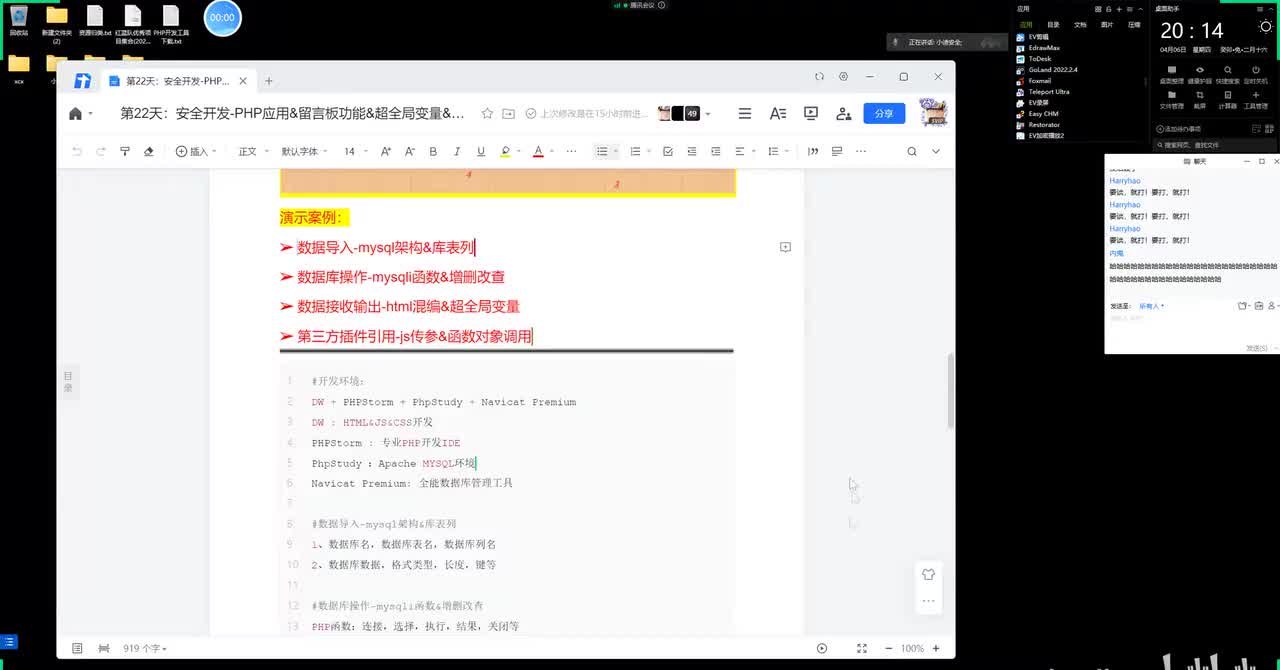Insert a horizontal divider line

pos(837,151)
